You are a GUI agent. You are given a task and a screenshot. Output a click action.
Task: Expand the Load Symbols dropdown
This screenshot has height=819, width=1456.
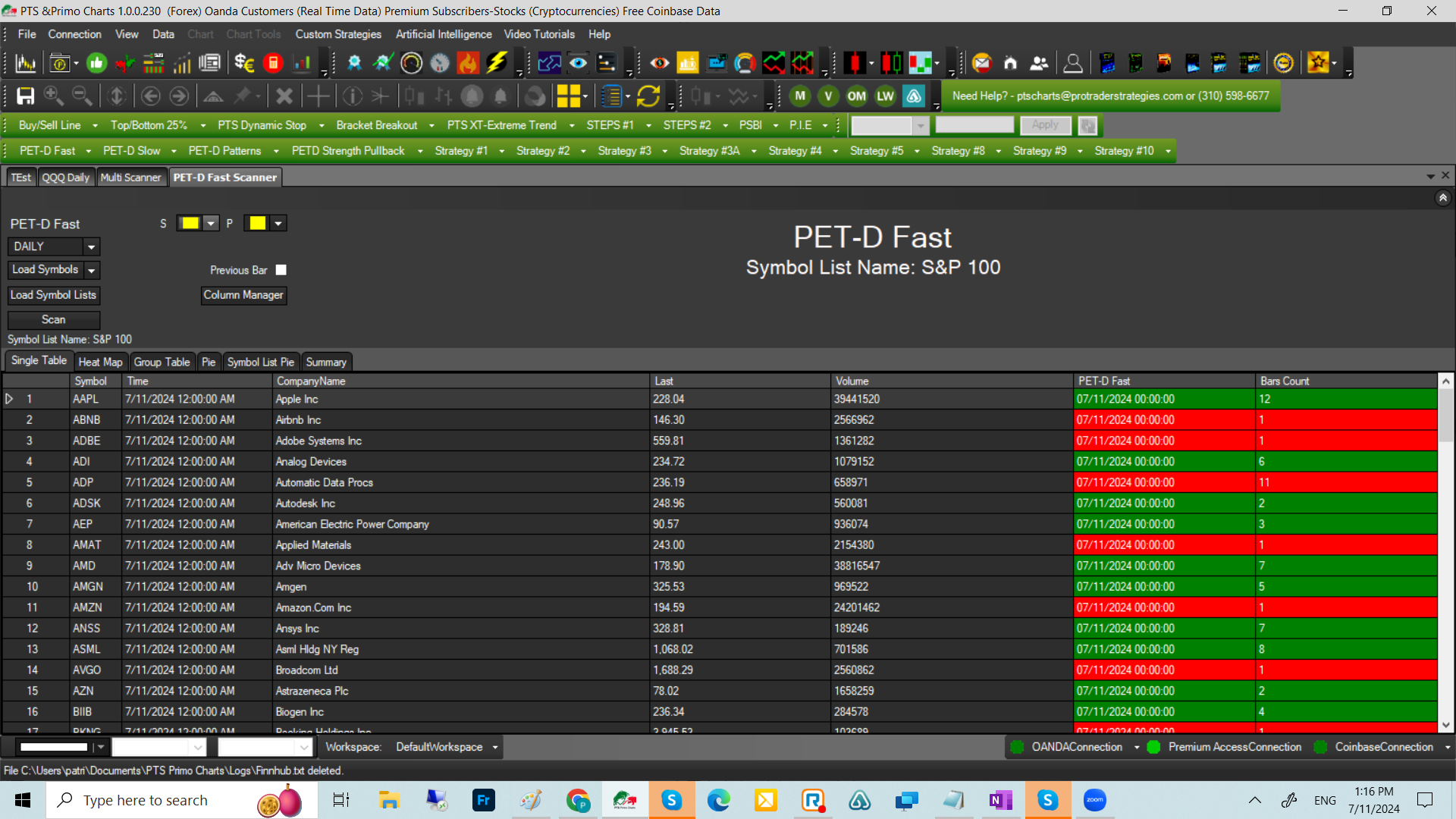coord(91,269)
